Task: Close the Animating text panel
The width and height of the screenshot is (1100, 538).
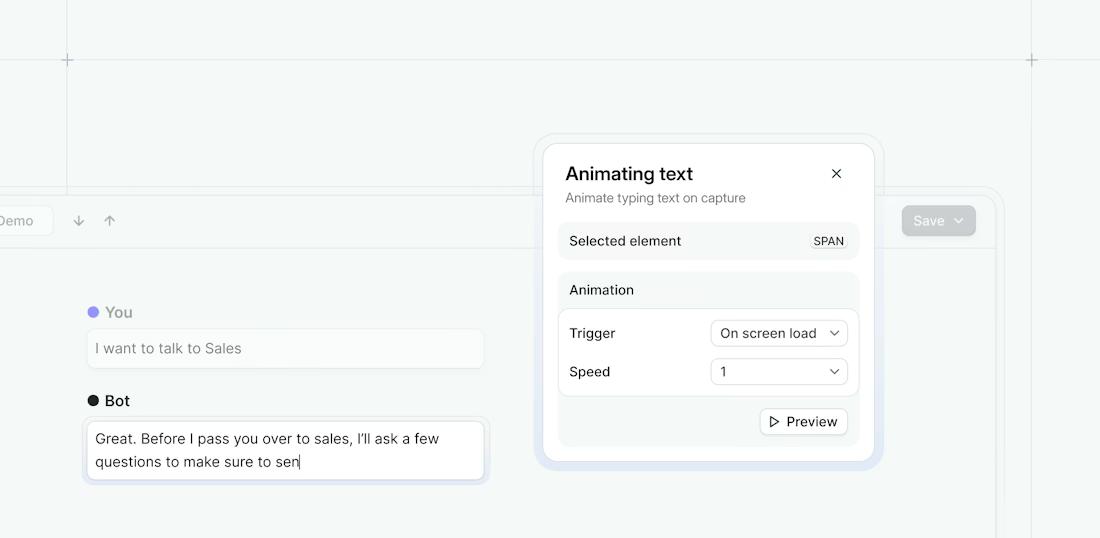Action: tap(836, 174)
